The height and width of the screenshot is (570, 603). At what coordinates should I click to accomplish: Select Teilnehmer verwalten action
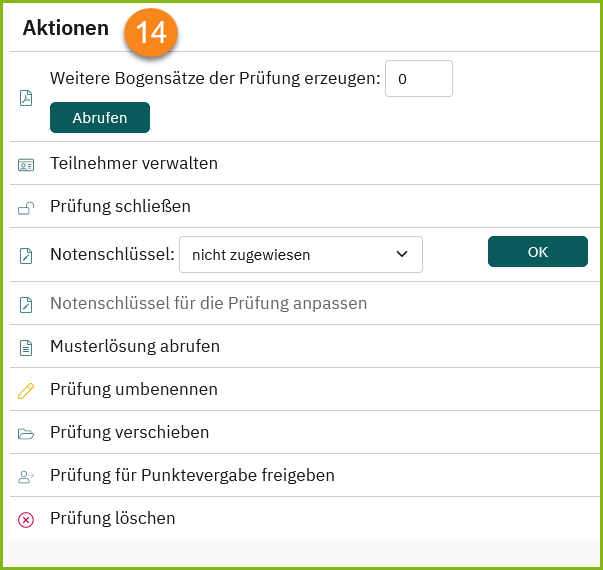click(134, 163)
